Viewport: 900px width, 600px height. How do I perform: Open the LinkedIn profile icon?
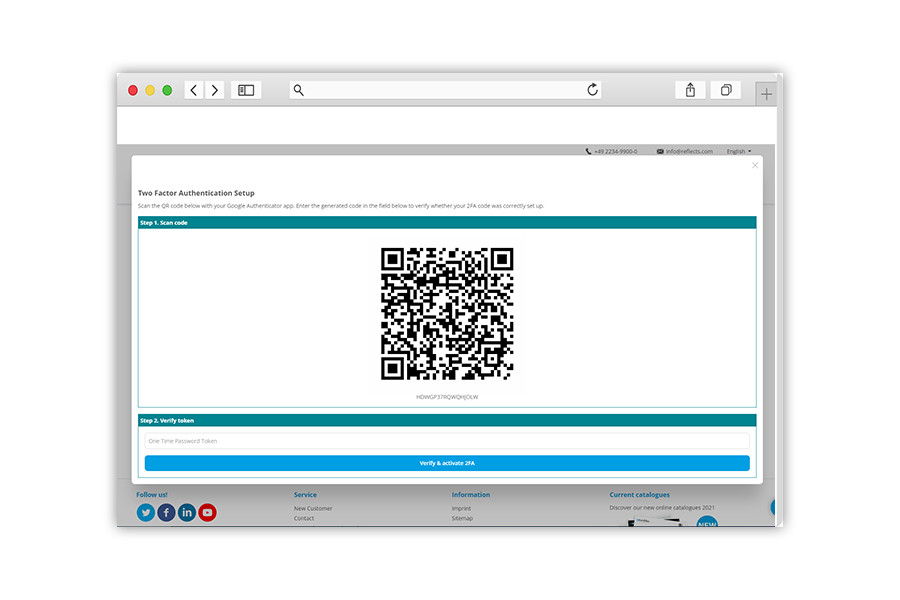click(187, 512)
